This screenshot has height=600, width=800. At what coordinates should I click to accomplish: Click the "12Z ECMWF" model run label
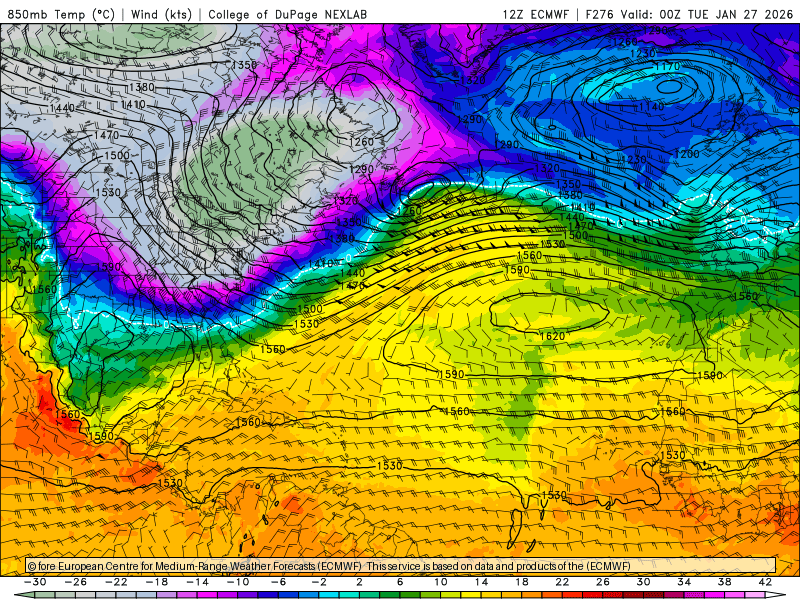click(535, 14)
